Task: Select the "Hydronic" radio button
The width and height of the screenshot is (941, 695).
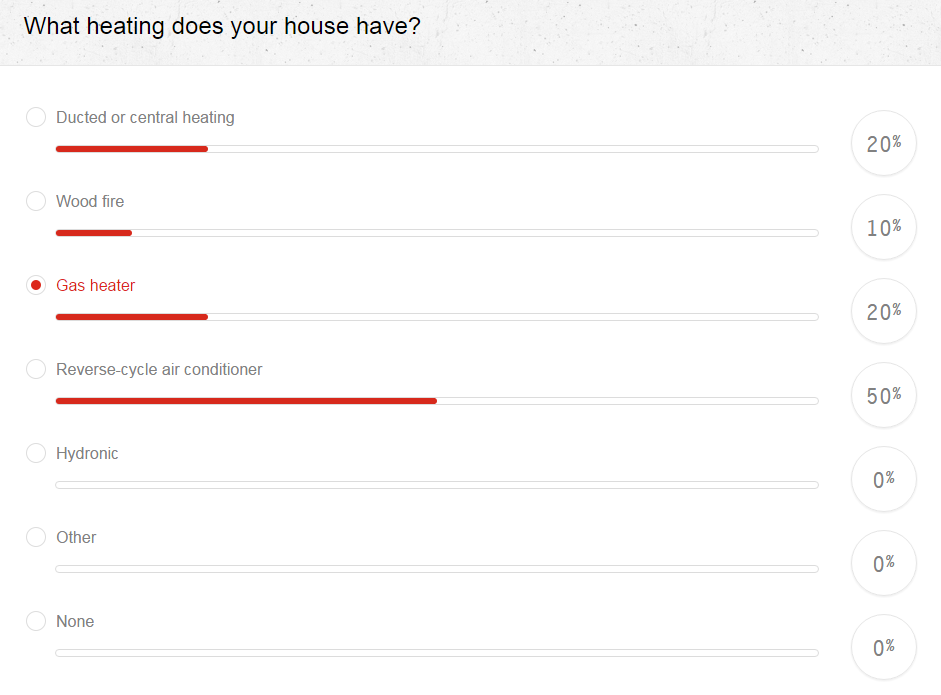Action: [x=36, y=453]
